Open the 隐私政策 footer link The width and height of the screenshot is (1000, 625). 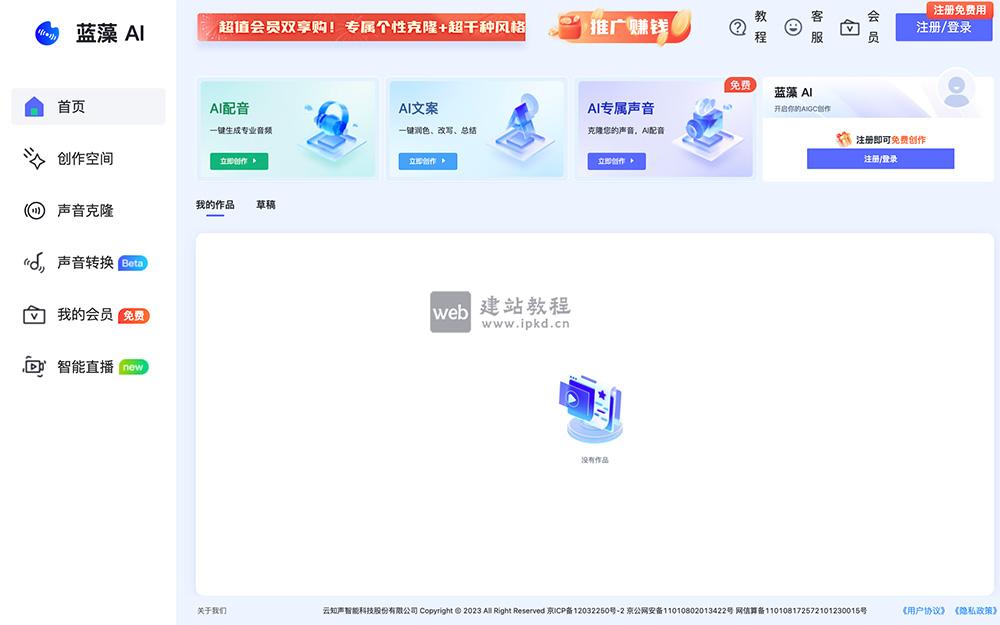(975, 610)
